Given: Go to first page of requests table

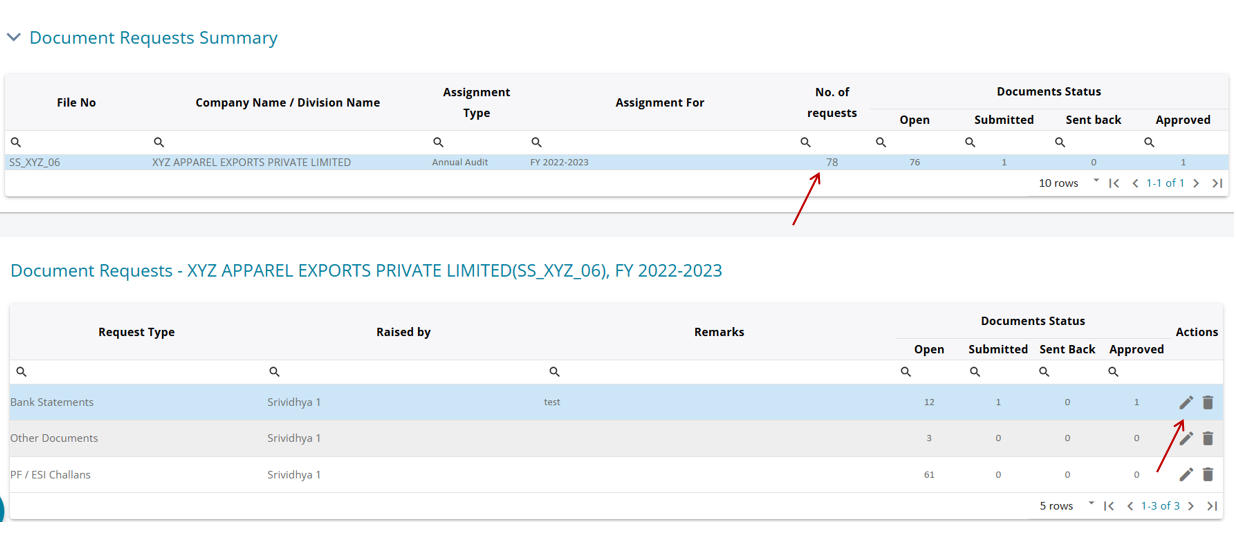Looking at the screenshot, I should coord(1109,506).
